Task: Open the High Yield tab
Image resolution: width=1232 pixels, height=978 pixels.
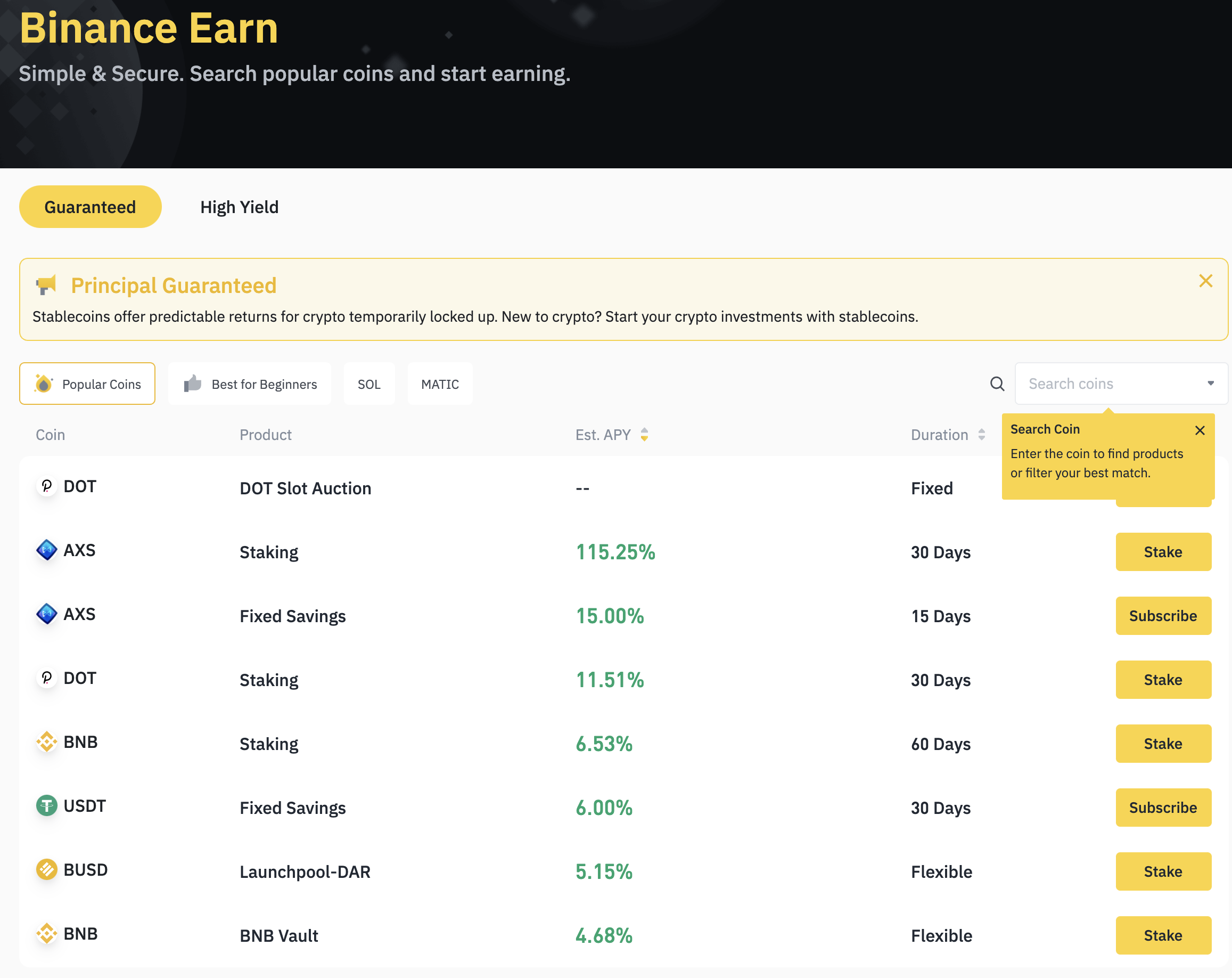Action: tap(240, 207)
